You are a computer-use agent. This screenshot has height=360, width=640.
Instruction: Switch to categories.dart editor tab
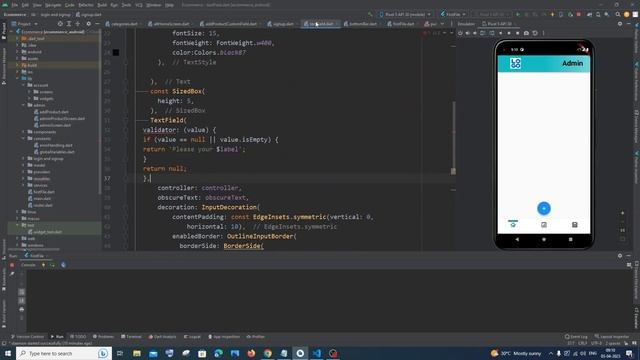click(x=122, y=24)
